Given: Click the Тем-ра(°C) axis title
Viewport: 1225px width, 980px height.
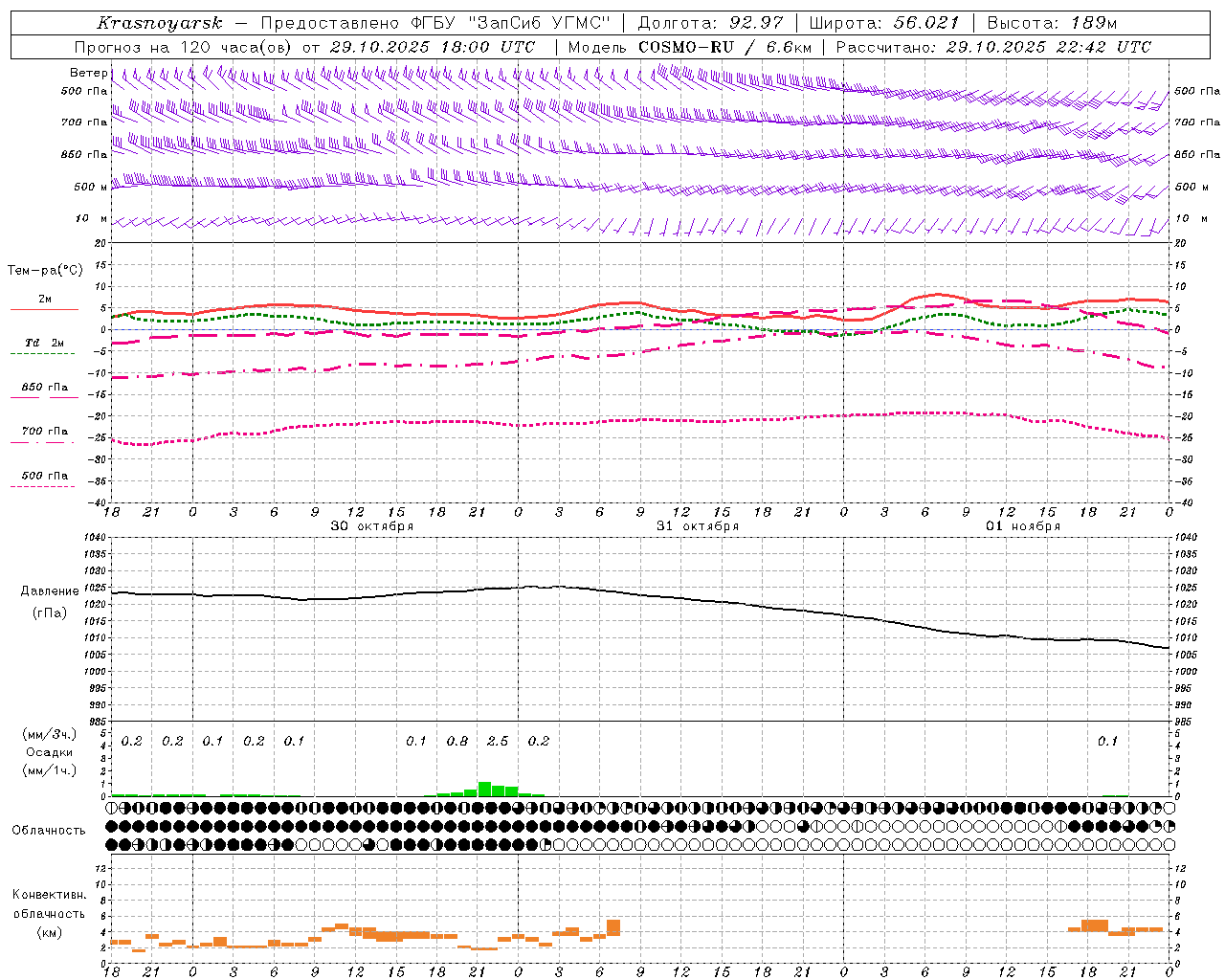Looking at the screenshot, I should (45, 271).
